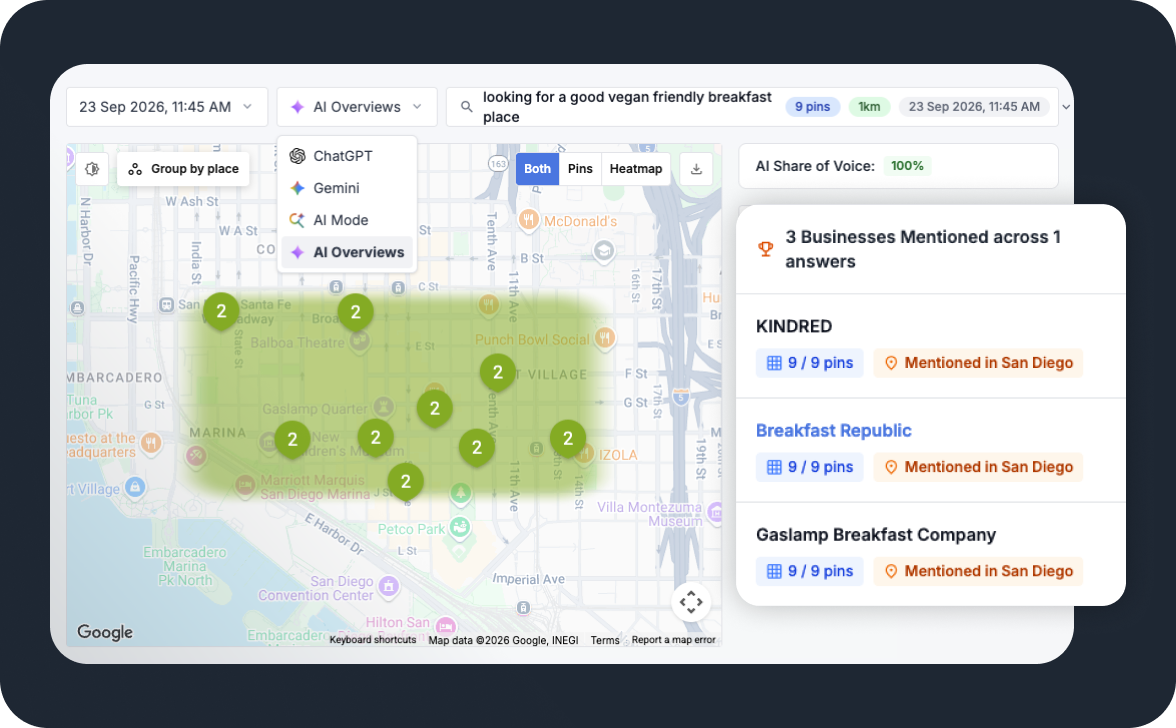This screenshot has height=728, width=1176.
Task: Toggle map fullscreen icon
Action: click(x=691, y=602)
